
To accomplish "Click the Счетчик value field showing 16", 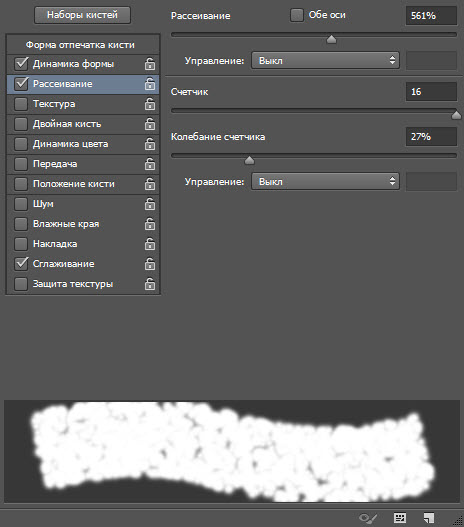I will click(x=431, y=91).
